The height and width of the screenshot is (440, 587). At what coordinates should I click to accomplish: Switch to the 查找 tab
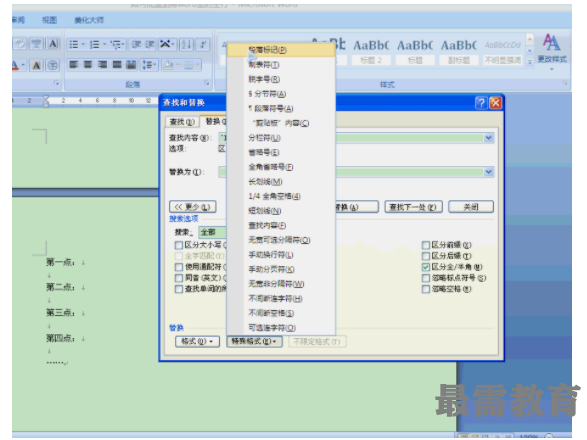182,122
